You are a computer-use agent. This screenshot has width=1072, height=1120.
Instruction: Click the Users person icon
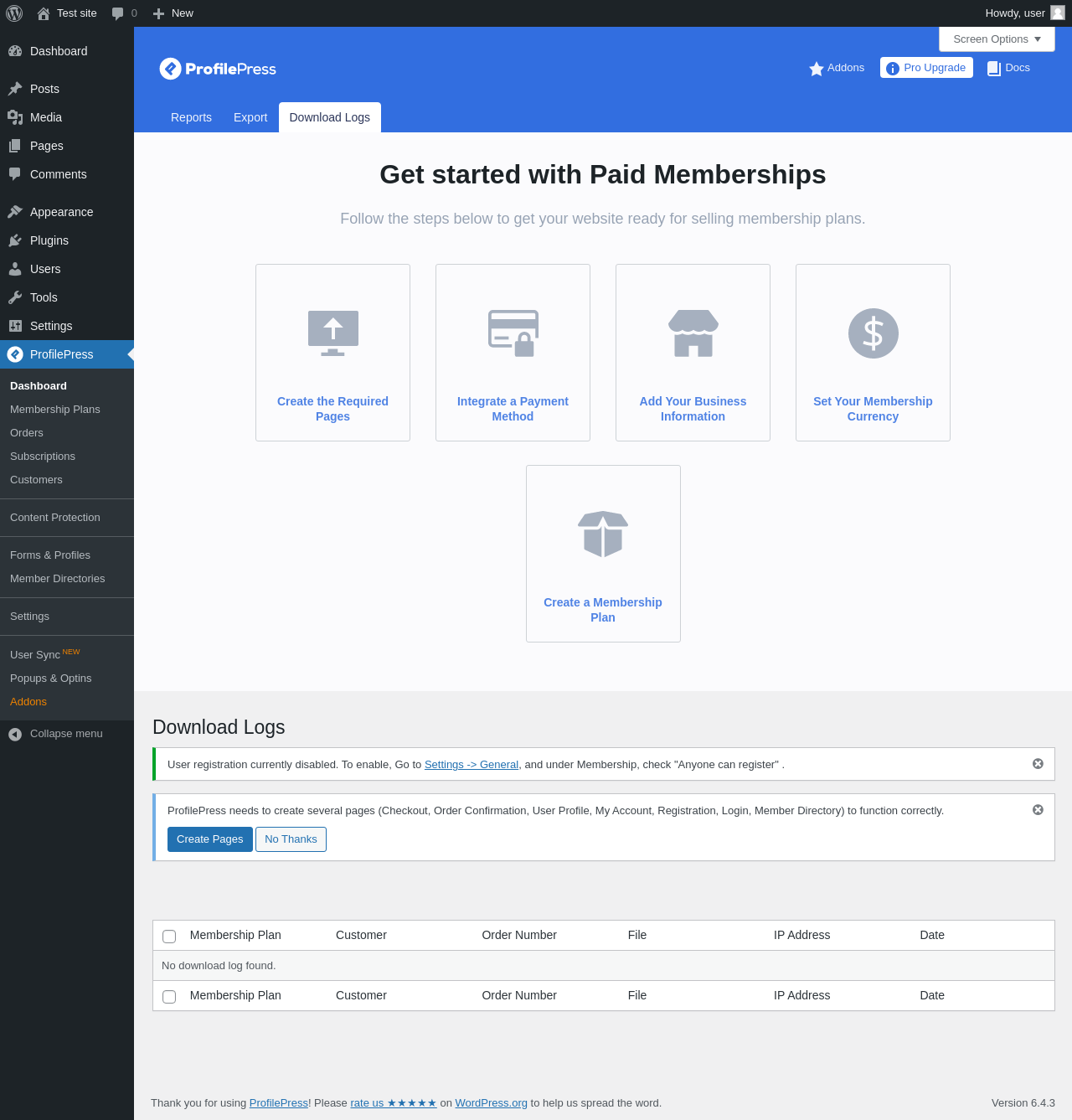click(15, 269)
